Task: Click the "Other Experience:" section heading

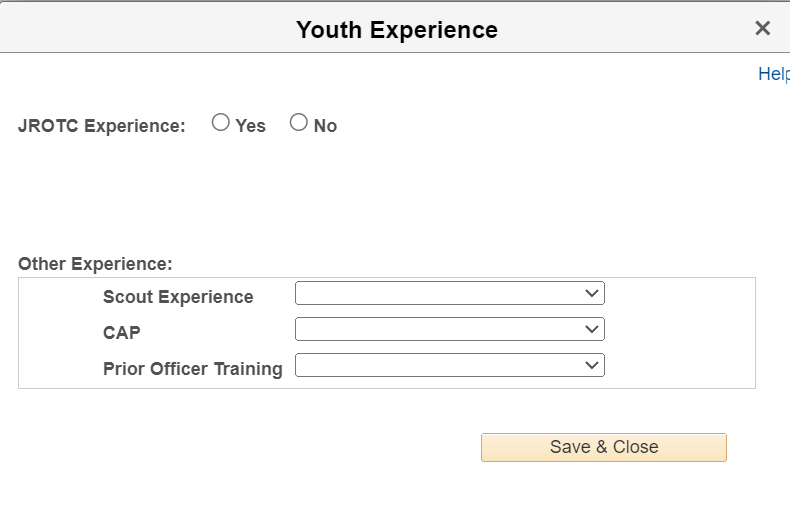Action: [95, 264]
